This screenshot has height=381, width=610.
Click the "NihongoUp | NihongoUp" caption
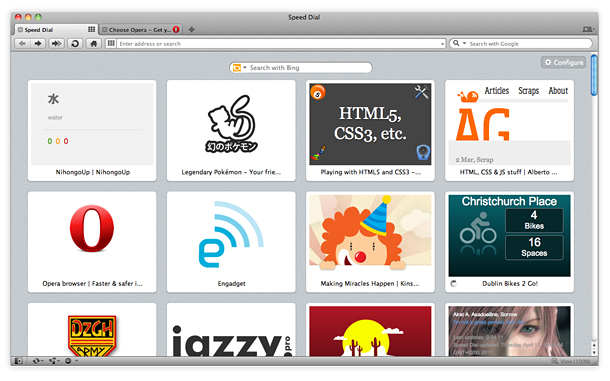pyautogui.click(x=93, y=172)
